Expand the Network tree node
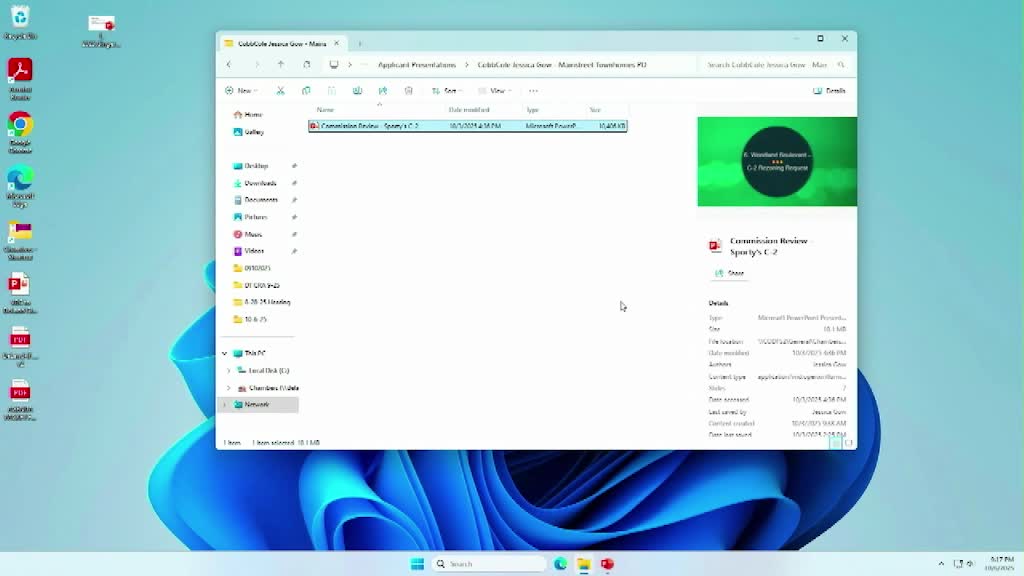 [225, 405]
